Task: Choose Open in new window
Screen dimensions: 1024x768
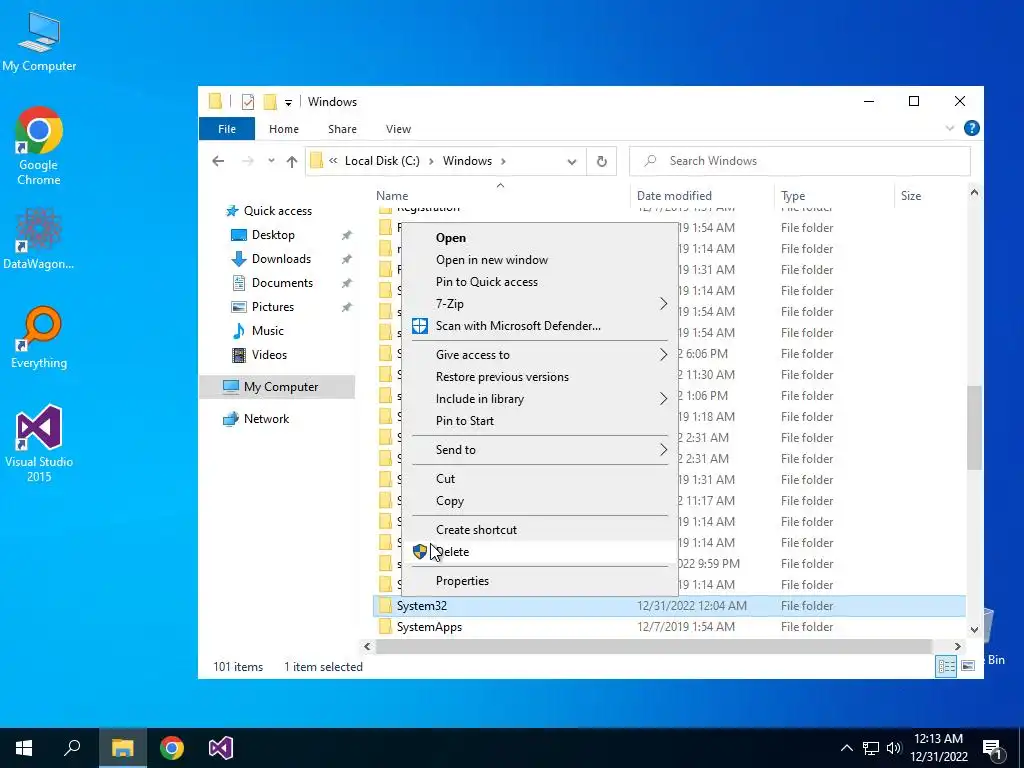Action: [540, 260]
